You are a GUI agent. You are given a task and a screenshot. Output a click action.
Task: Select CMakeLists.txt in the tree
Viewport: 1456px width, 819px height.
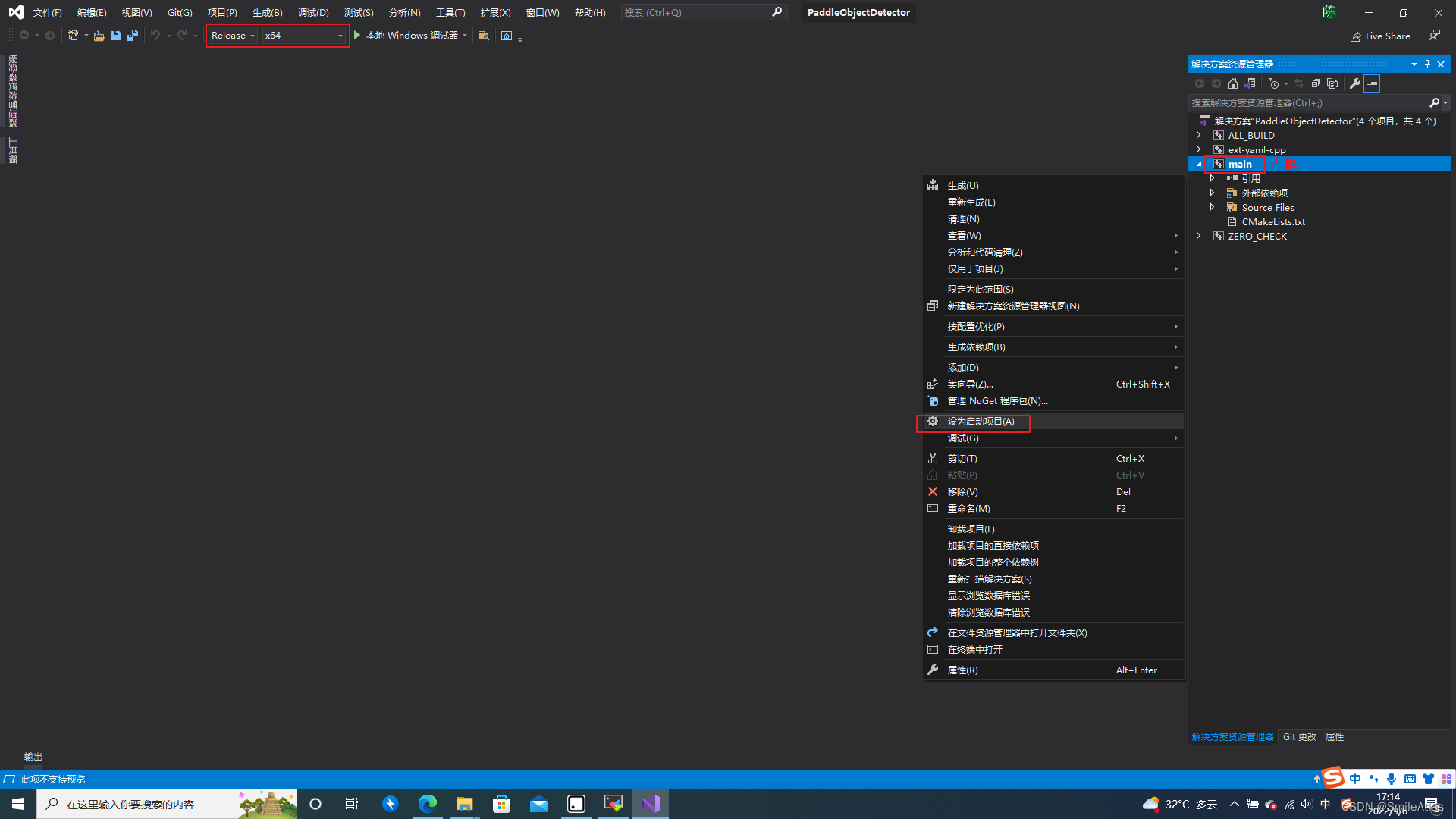(x=1273, y=221)
